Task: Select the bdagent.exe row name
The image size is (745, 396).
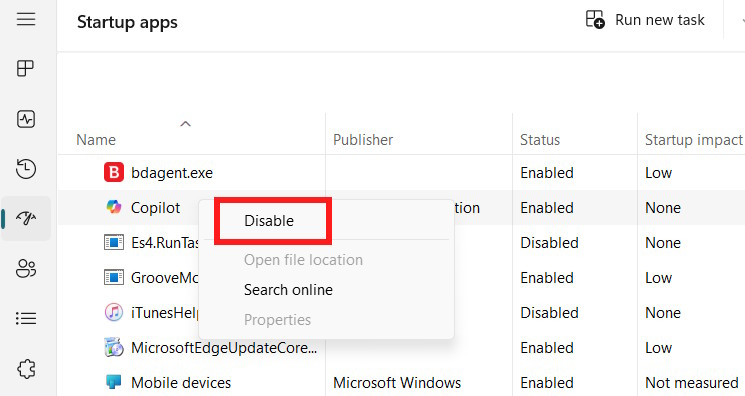Action: pyautogui.click(x=172, y=173)
